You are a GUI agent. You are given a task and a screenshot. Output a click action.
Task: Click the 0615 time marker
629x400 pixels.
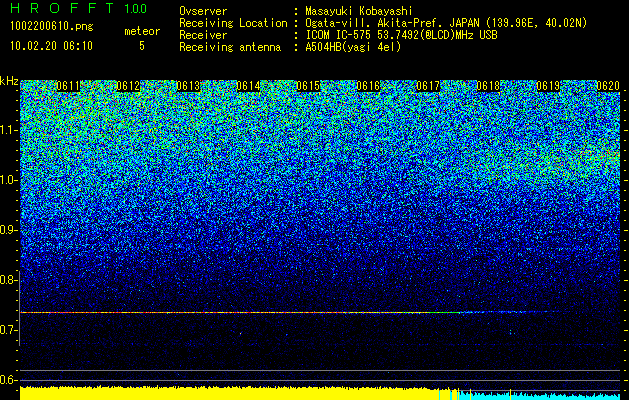click(x=308, y=86)
